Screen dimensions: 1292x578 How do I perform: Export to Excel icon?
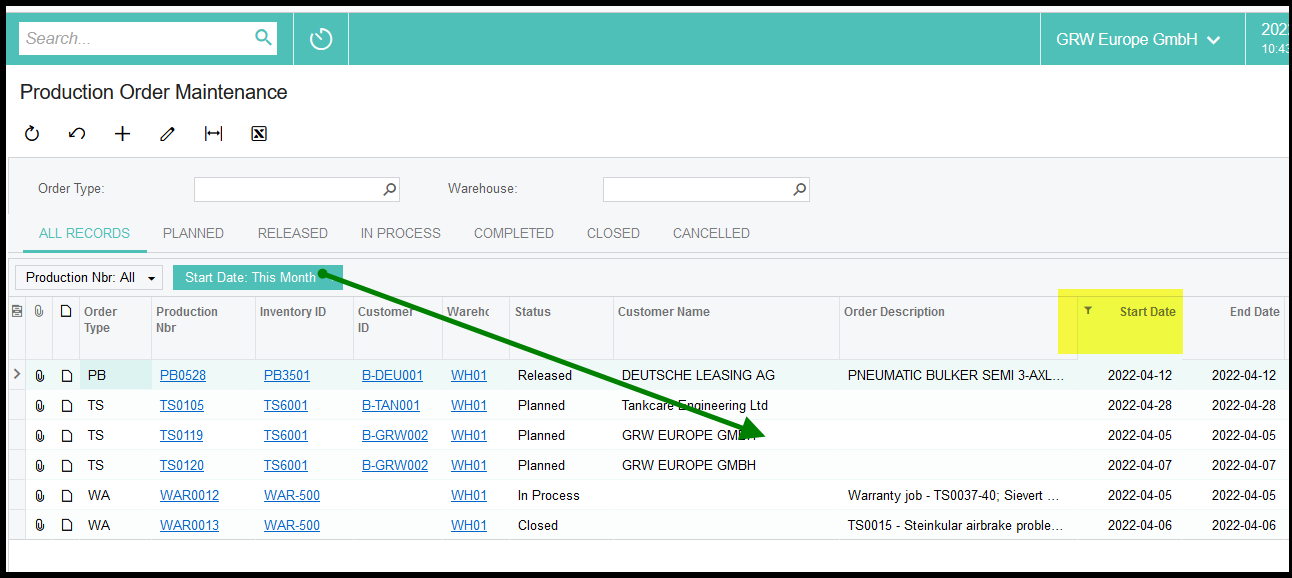[x=259, y=134]
